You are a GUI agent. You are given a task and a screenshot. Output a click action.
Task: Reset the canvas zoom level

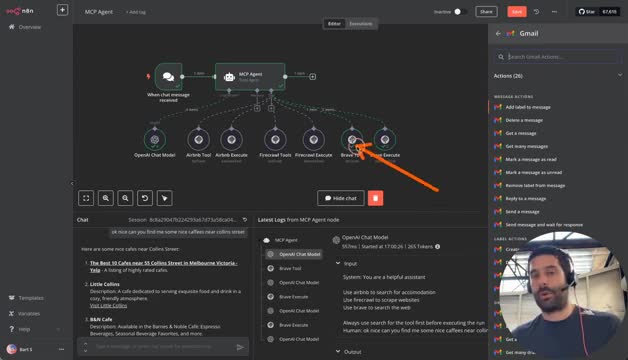click(x=145, y=198)
